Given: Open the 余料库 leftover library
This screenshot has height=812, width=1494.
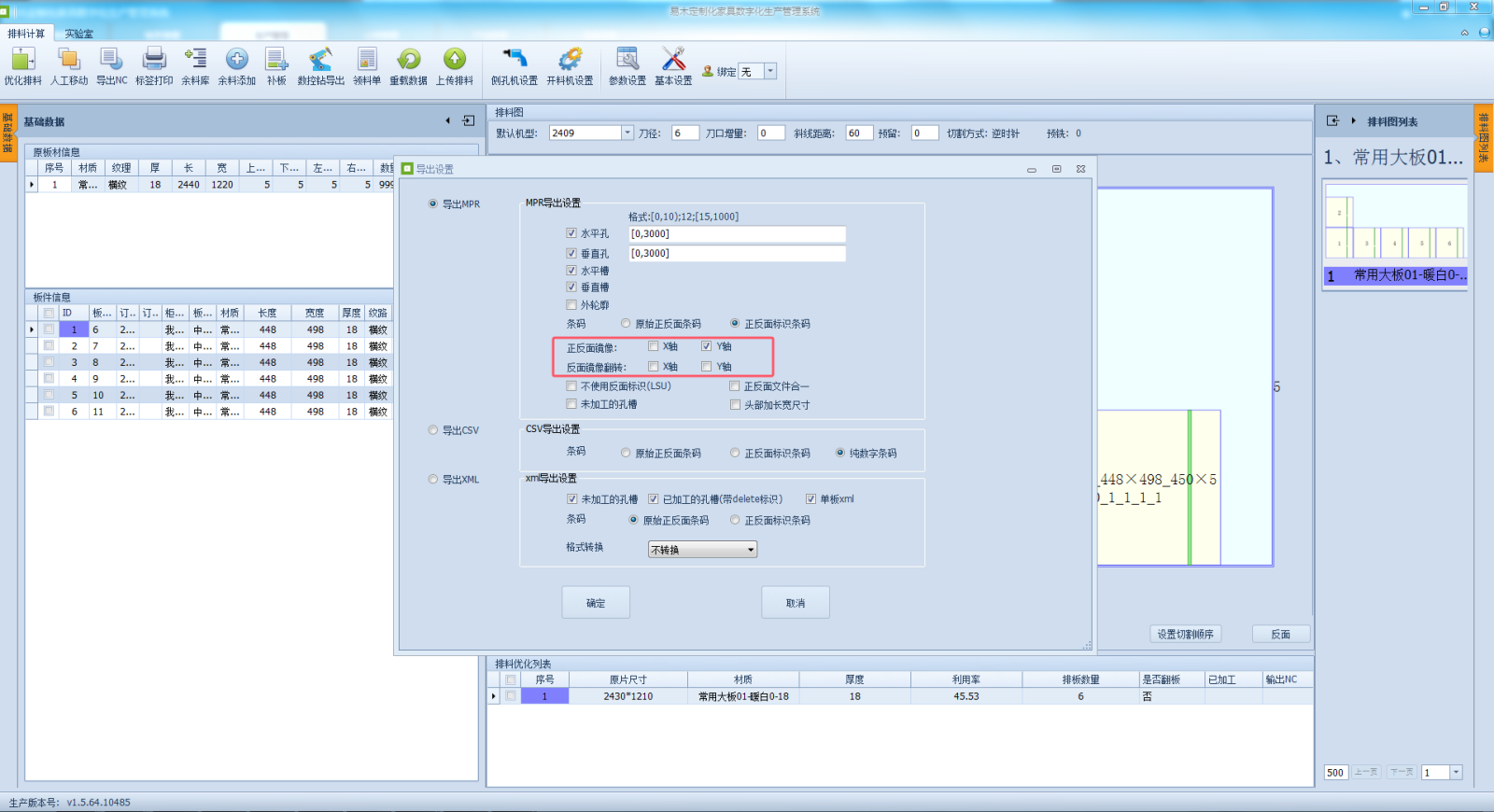Looking at the screenshot, I should (195, 66).
